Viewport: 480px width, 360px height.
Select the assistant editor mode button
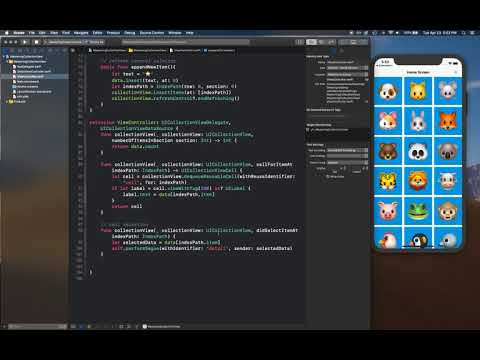(x=321, y=42)
